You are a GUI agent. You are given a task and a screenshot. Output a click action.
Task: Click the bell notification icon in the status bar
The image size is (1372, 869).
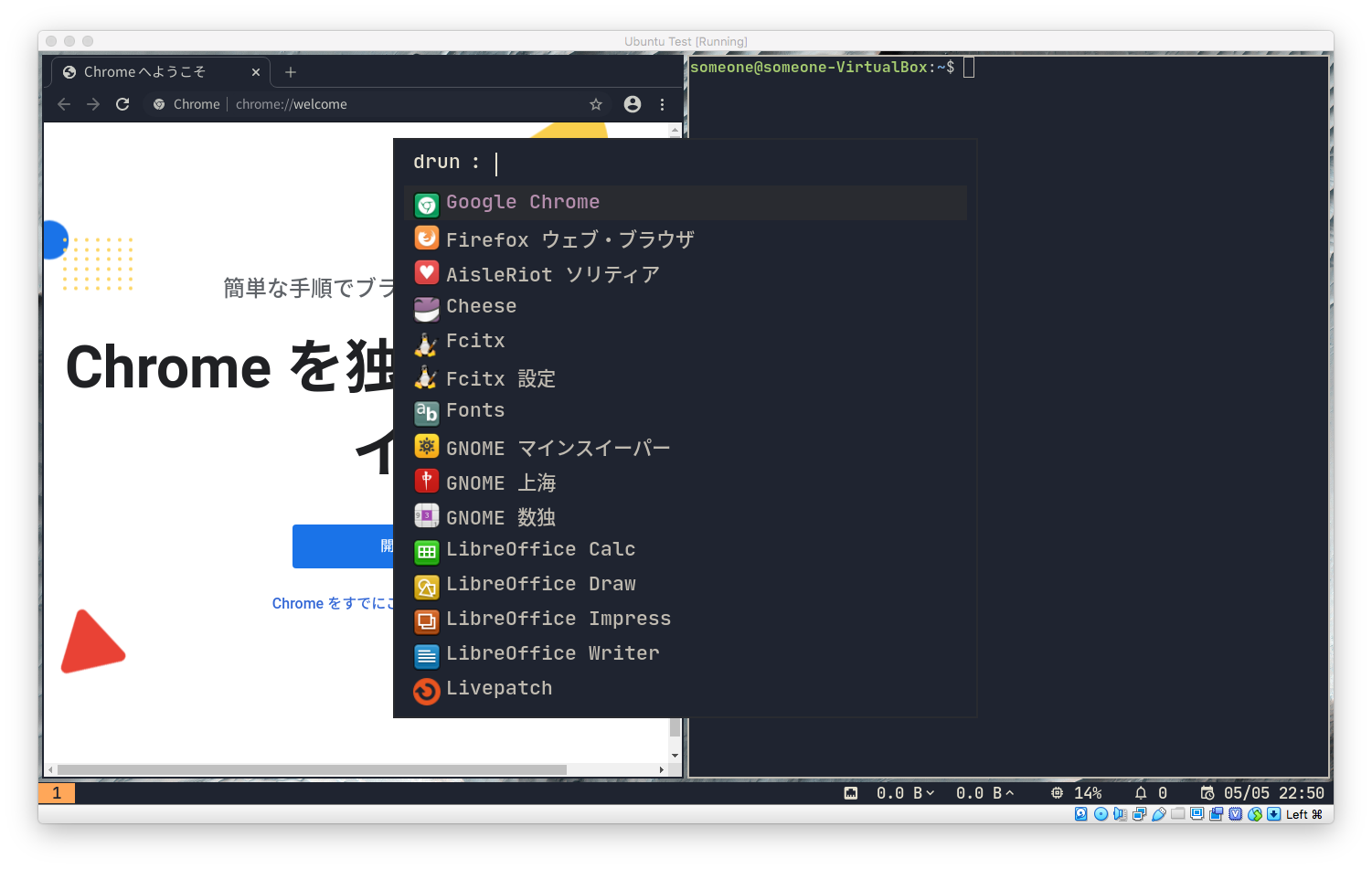[x=1141, y=793]
